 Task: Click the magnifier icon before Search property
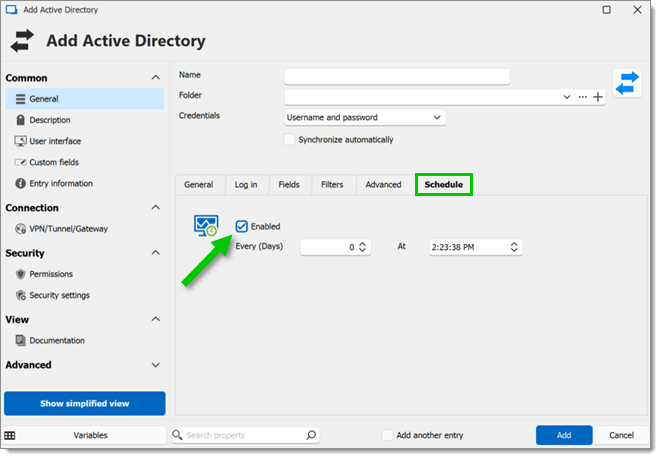177,435
